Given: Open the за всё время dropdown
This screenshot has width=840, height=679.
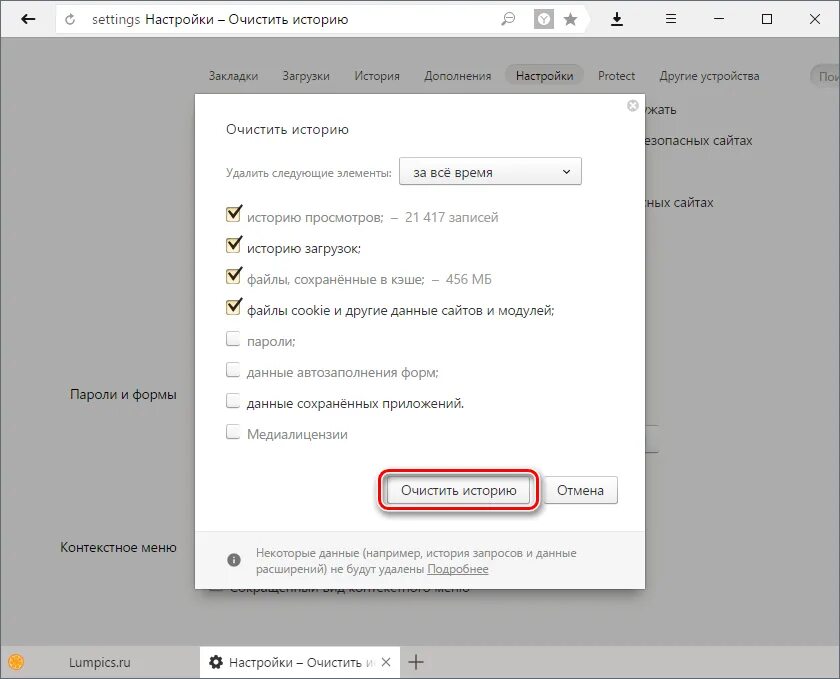Looking at the screenshot, I should (490, 171).
